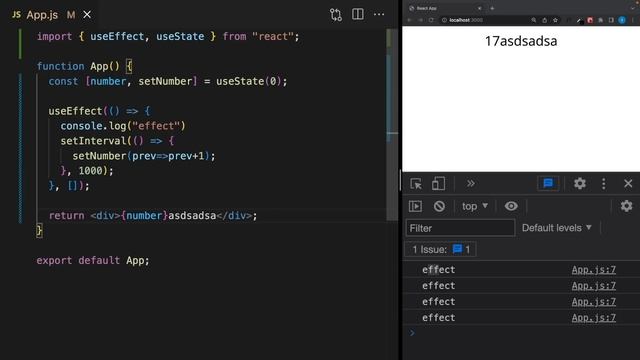
Task: Open App.js:7 link of third effect log
Action: pyautogui.click(x=593, y=302)
